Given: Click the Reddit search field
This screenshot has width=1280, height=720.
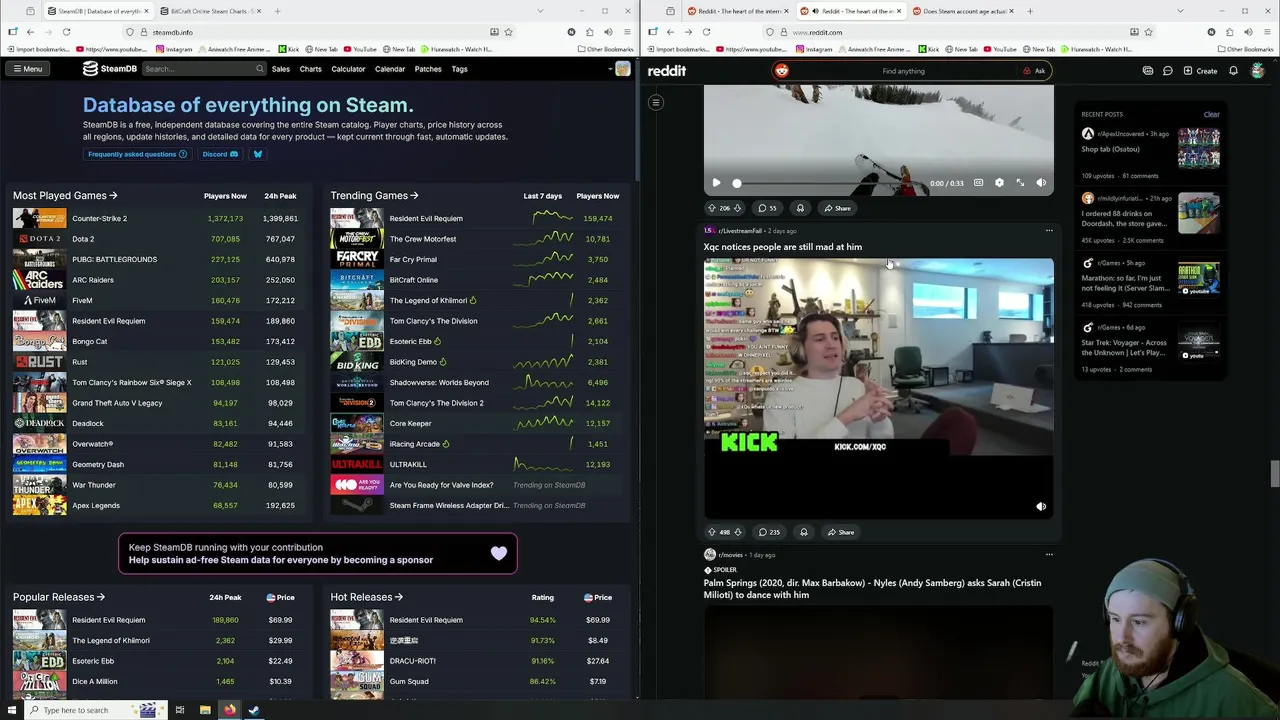Looking at the screenshot, I should point(903,71).
